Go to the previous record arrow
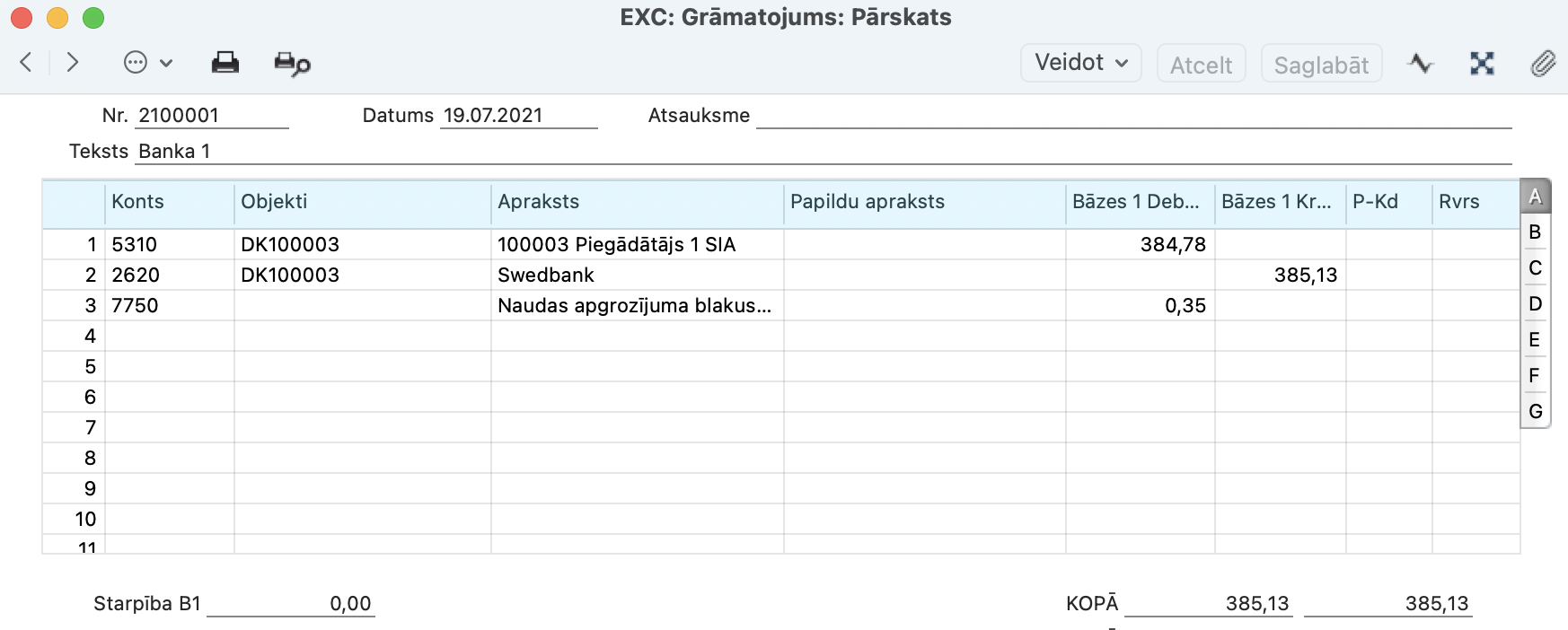Viewport: 1568px width, 630px height. click(x=26, y=63)
